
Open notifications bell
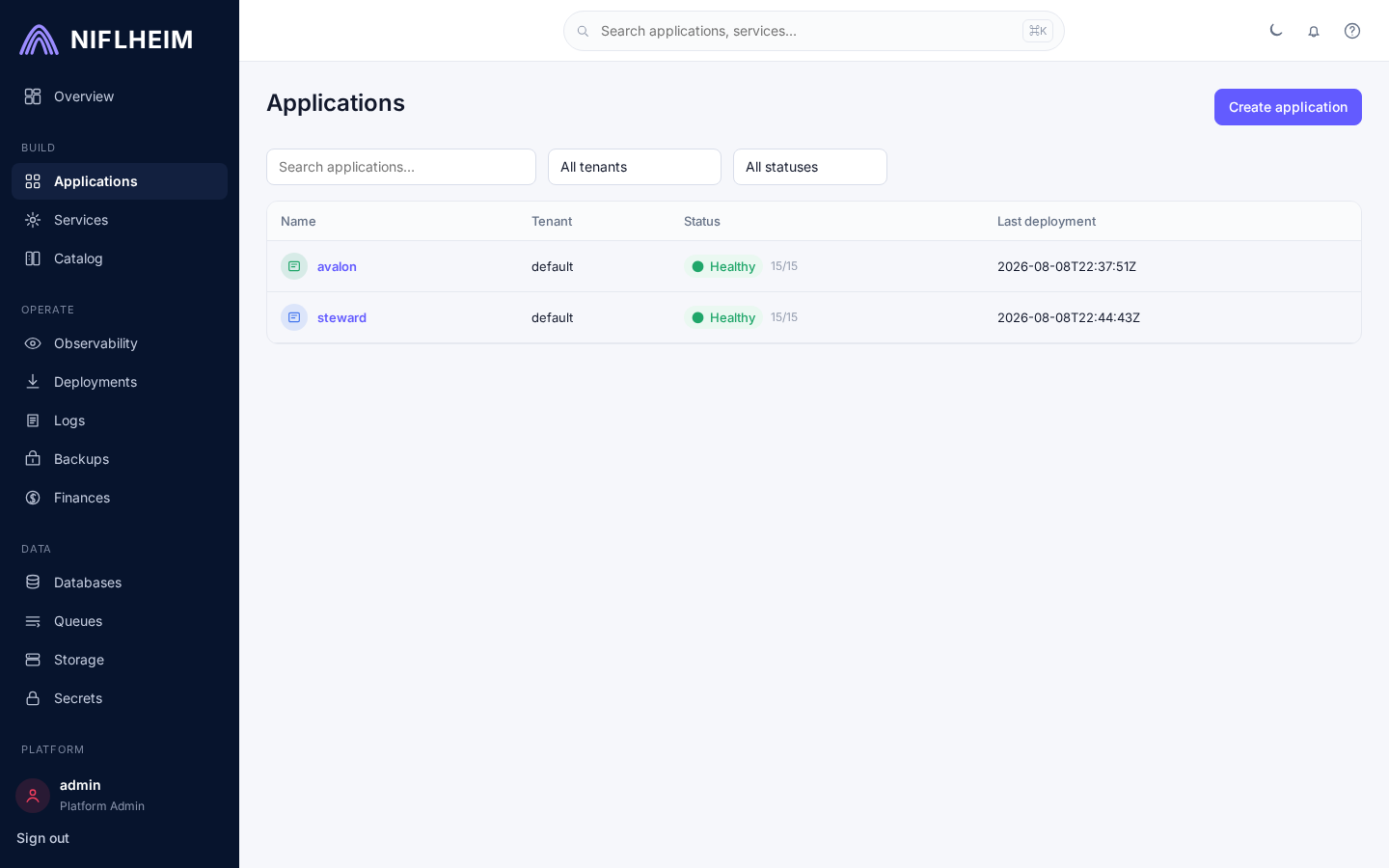[x=1314, y=31]
